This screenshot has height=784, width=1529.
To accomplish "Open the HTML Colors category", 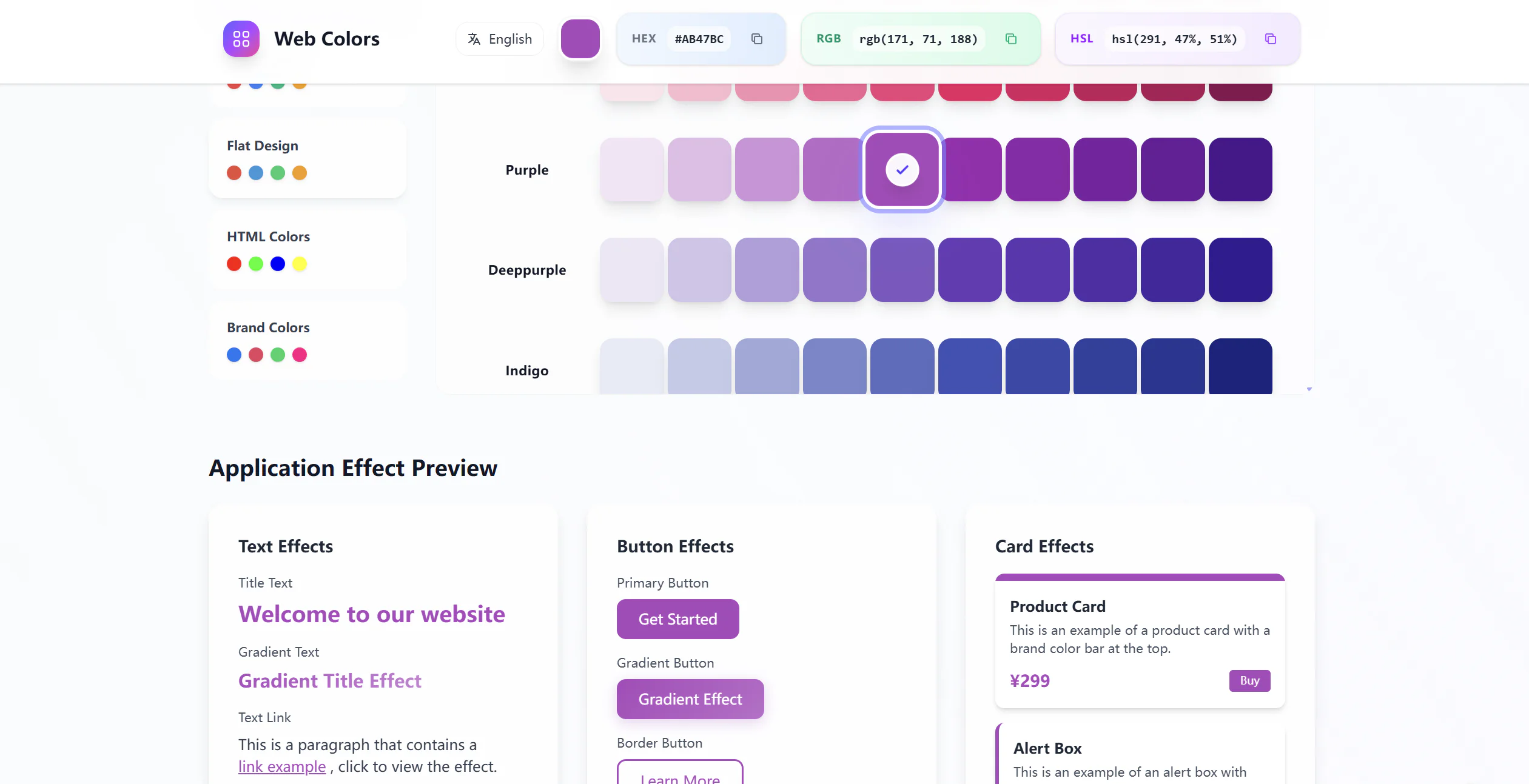I will (x=268, y=236).
